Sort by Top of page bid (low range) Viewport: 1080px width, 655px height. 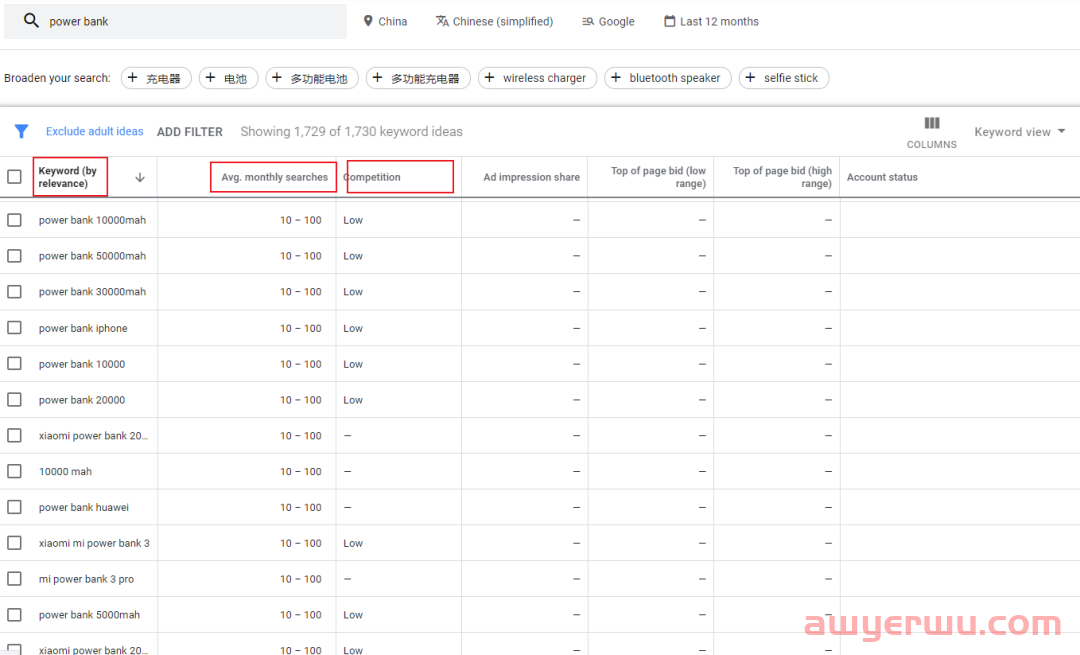[658, 177]
